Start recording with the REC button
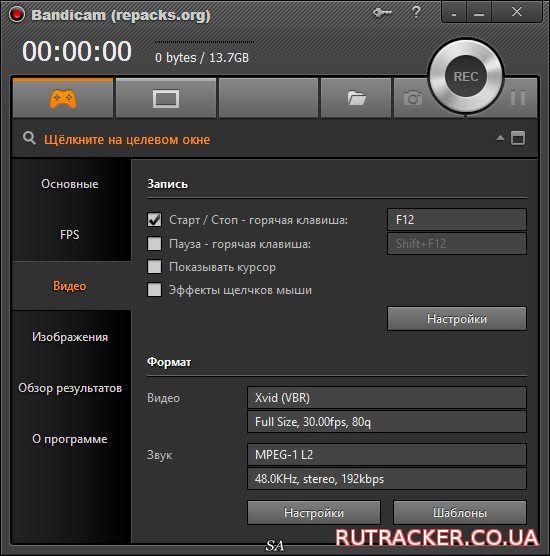Screen dimensions: 550x556 pyautogui.click(x=466, y=76)
